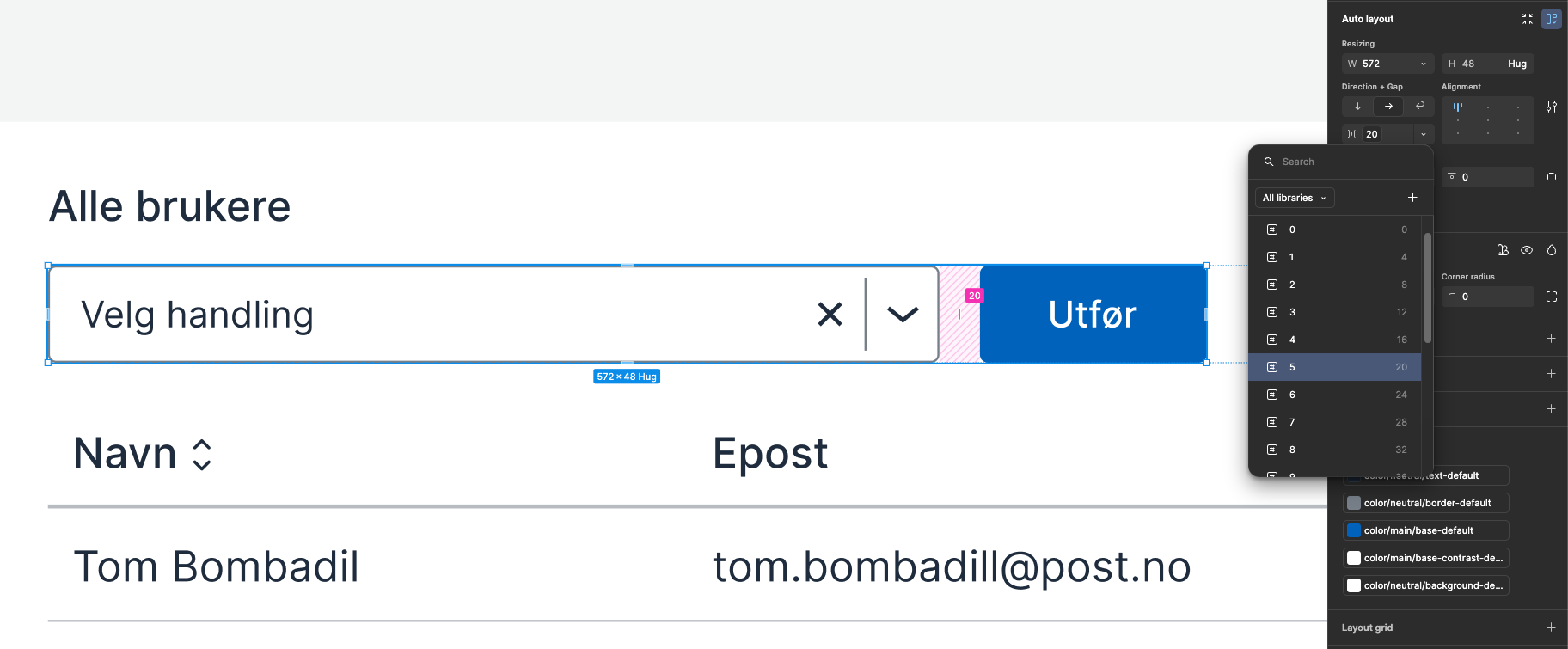Click the Navn column sort header
The width and height of the screenshot is (1568, 649).
point(143,453)
